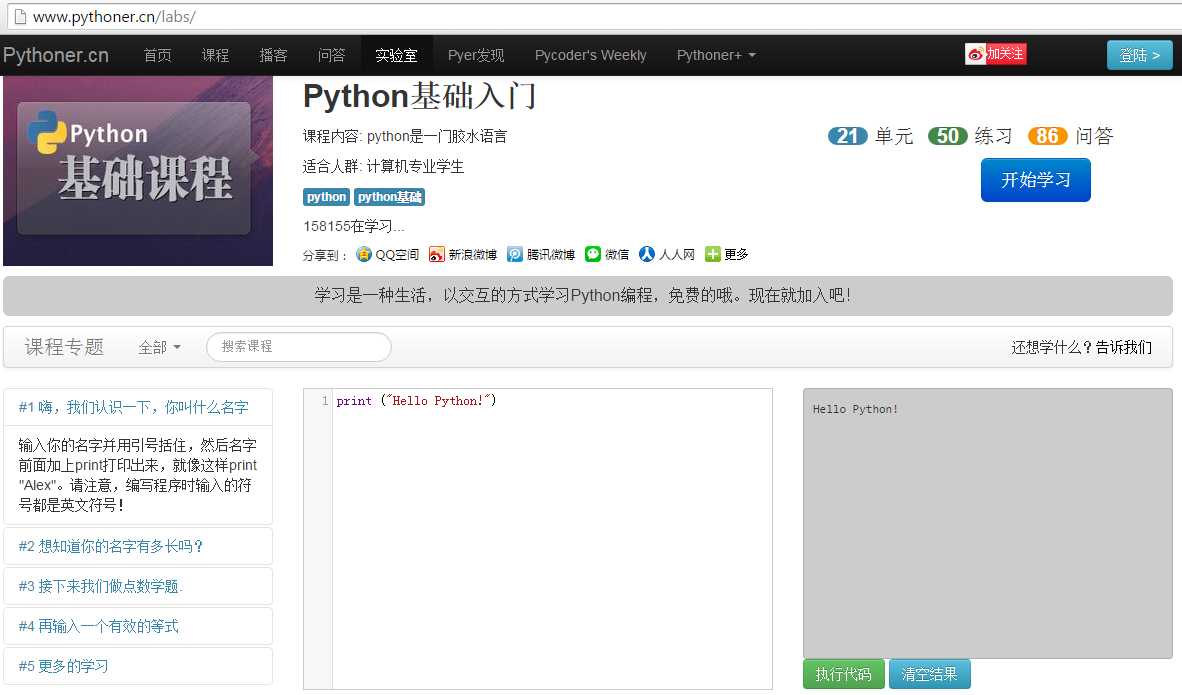Click the code editor print line
Screen dimensions: 1182x695
[416, 400]
